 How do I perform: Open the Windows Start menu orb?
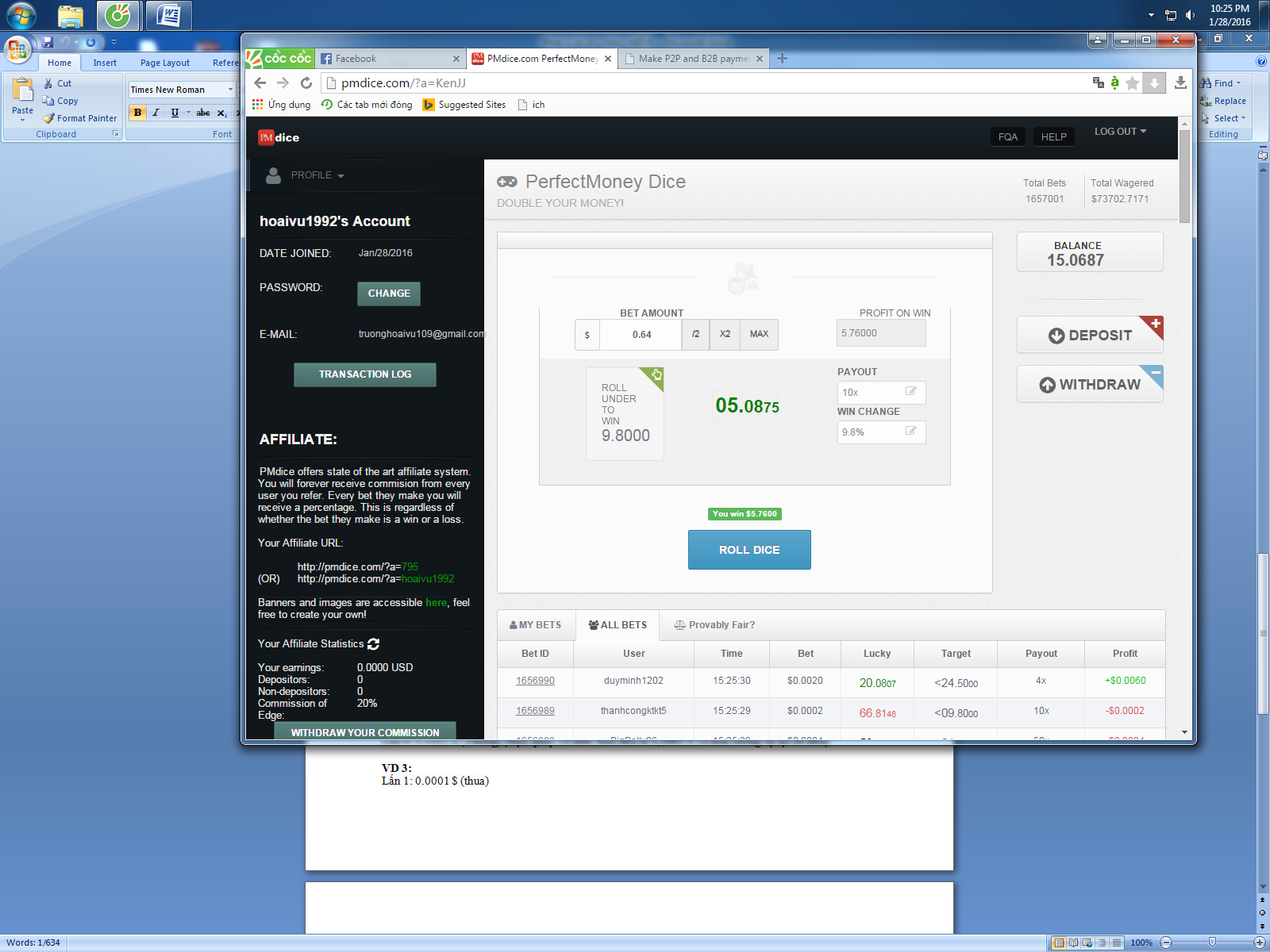(x=21, y=15)
